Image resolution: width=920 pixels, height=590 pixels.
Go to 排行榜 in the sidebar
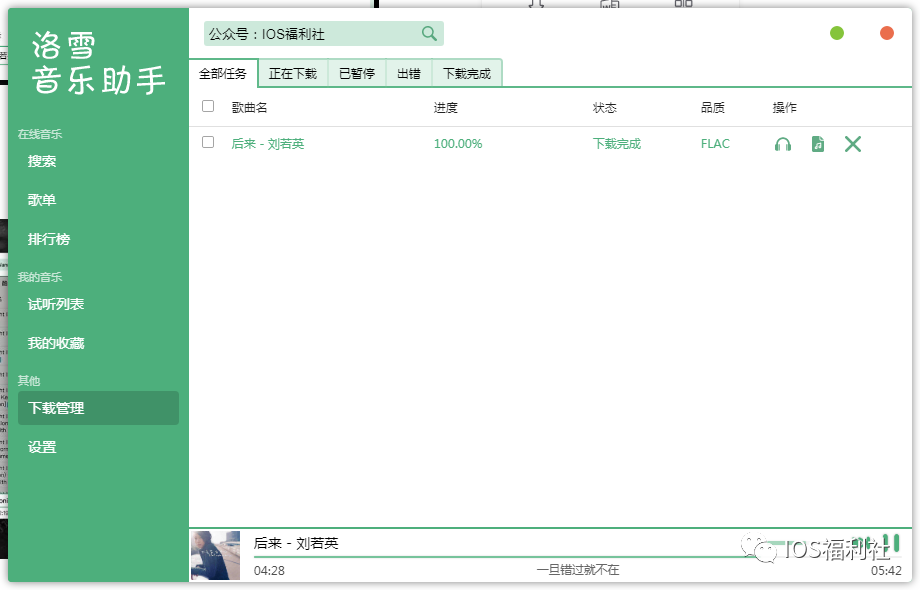[49, 239]
